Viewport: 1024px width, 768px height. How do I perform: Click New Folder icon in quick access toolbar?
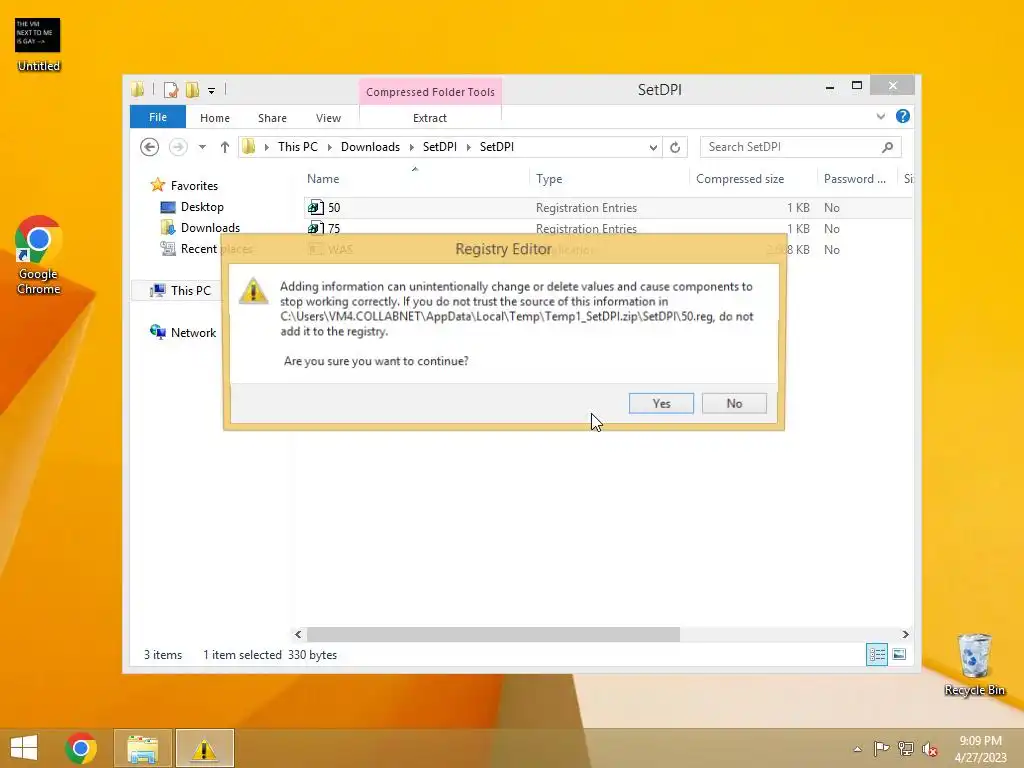click(192, 90)
